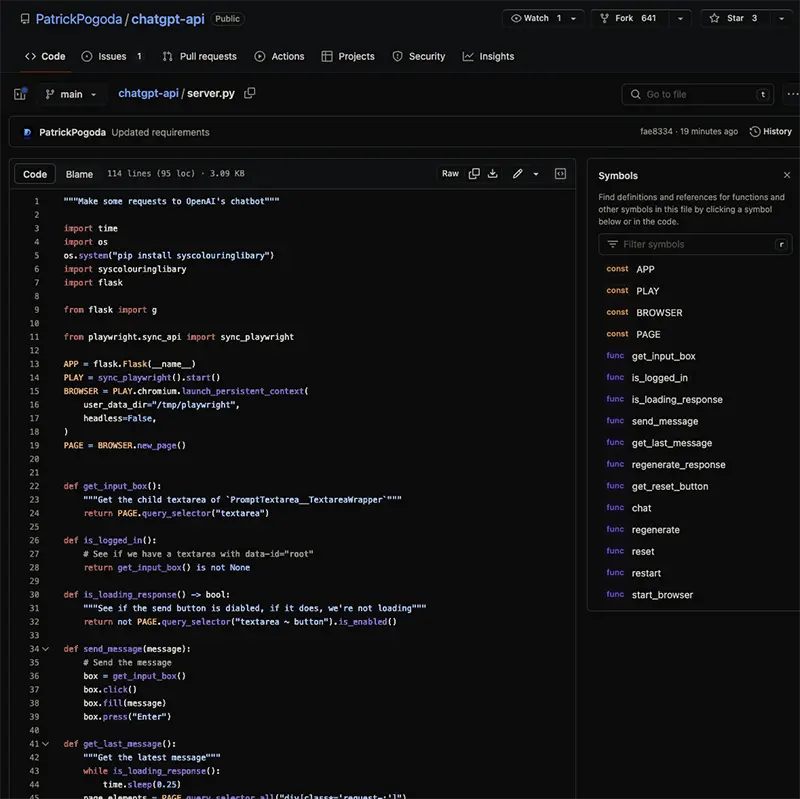Toggle the symbols panel icon
Viewport: 800px width, 799px height.
point(560,174)
